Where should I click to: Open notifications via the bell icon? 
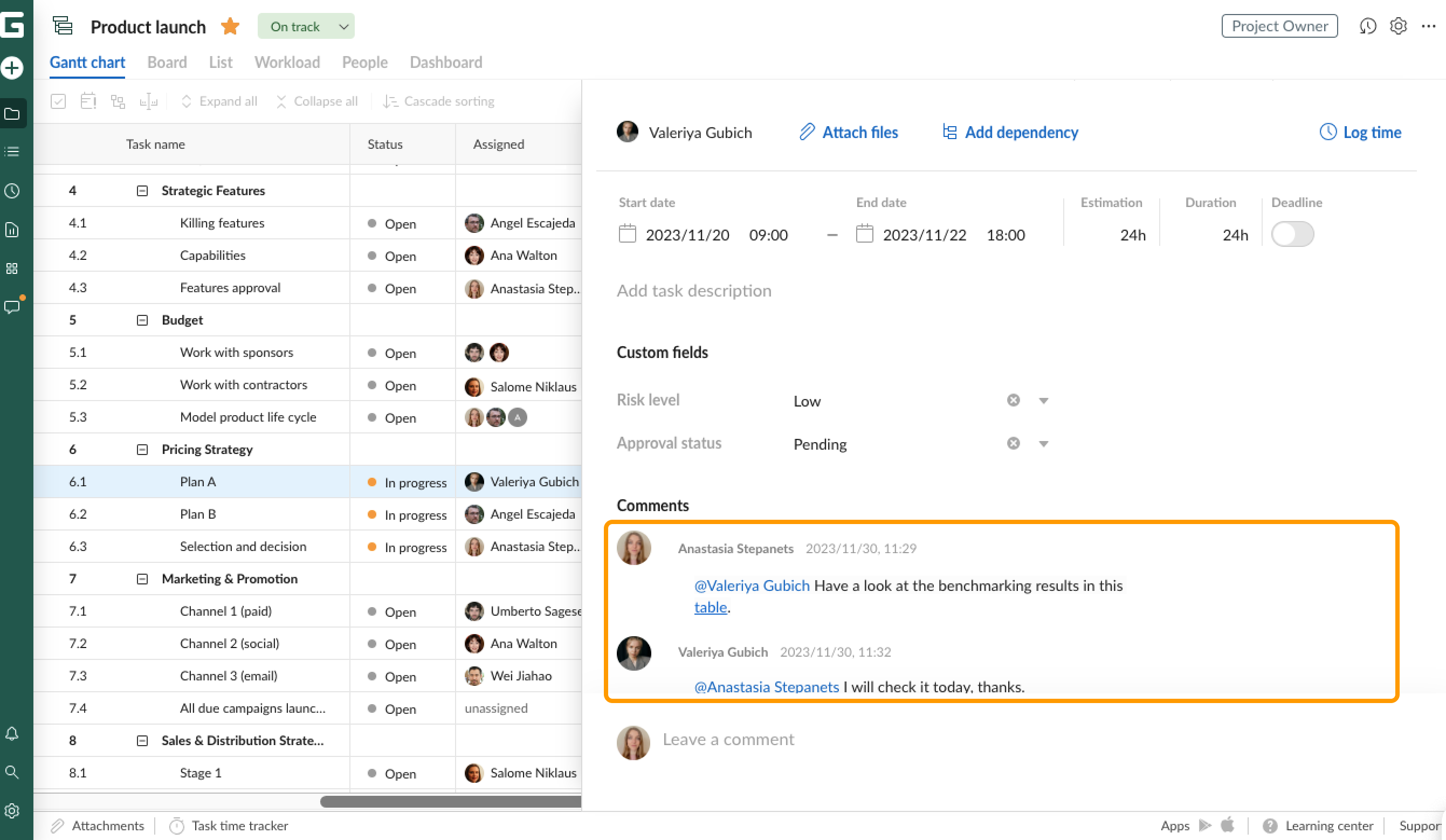pos(12,734)
